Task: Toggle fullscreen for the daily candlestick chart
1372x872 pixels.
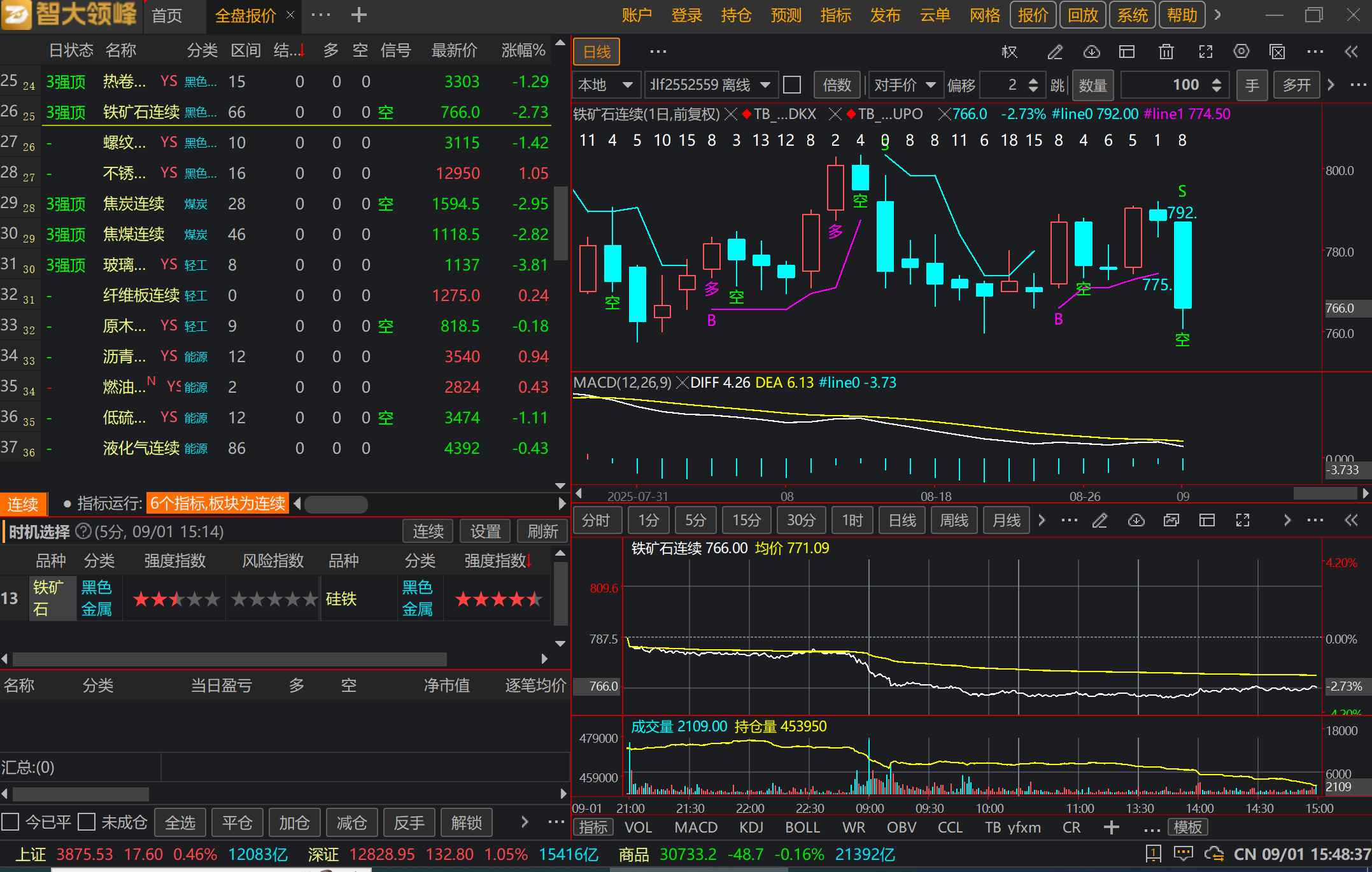Action: point(1205,52)
